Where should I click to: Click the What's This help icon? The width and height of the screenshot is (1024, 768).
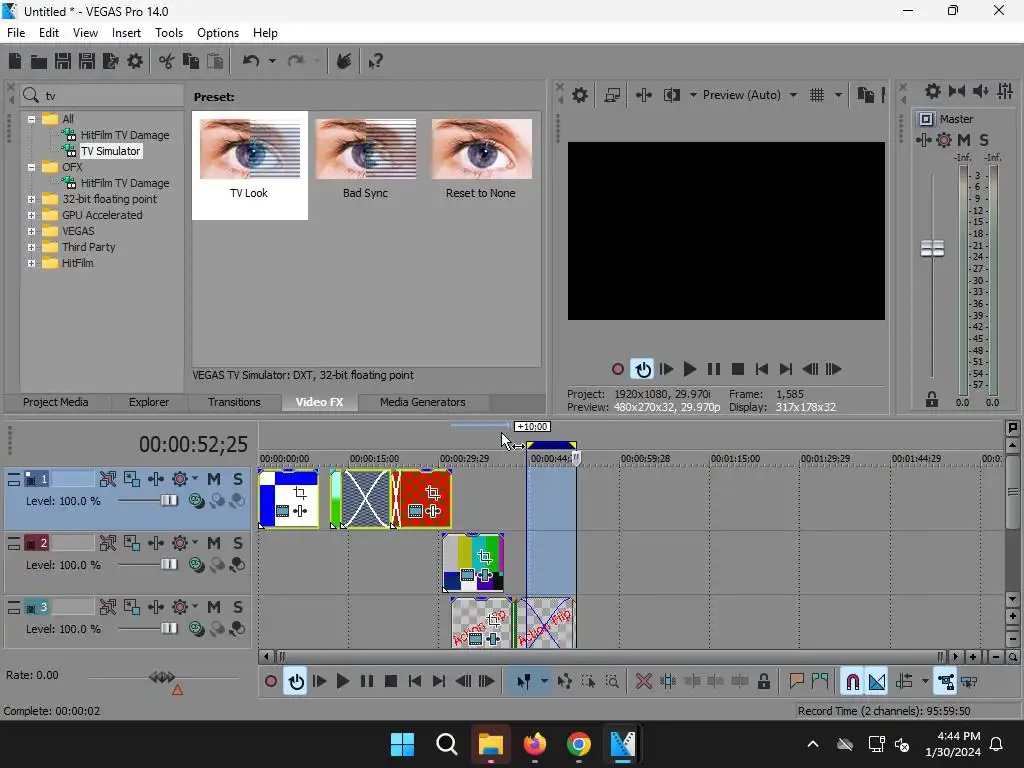pos(375,61)
